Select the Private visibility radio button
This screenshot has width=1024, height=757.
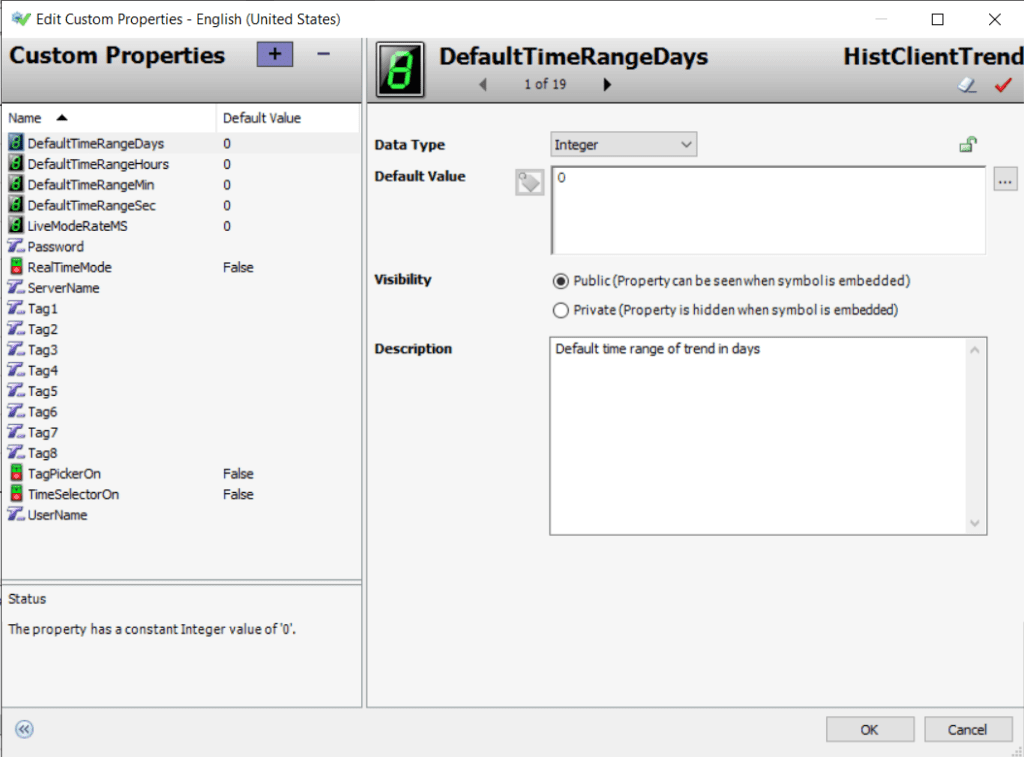tap(561, 310)
